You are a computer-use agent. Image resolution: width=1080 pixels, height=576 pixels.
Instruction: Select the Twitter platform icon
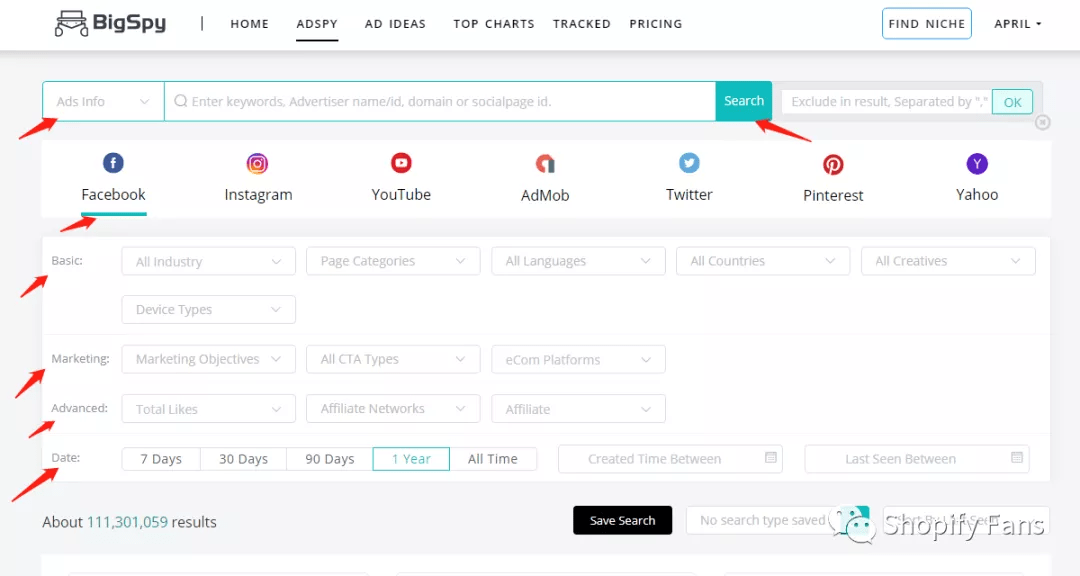tap(689, 163)
